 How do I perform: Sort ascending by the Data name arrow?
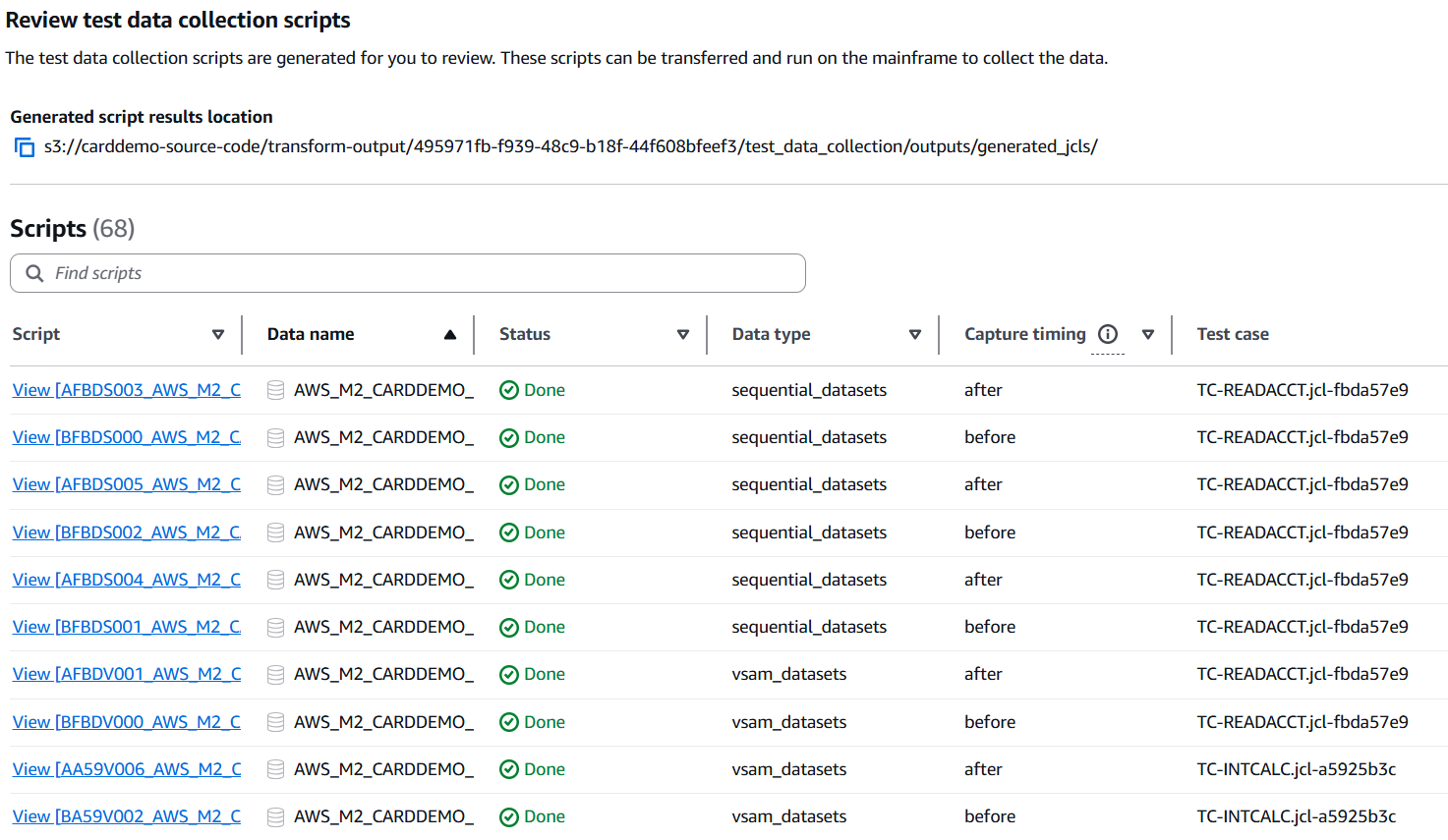coord(450,335)
